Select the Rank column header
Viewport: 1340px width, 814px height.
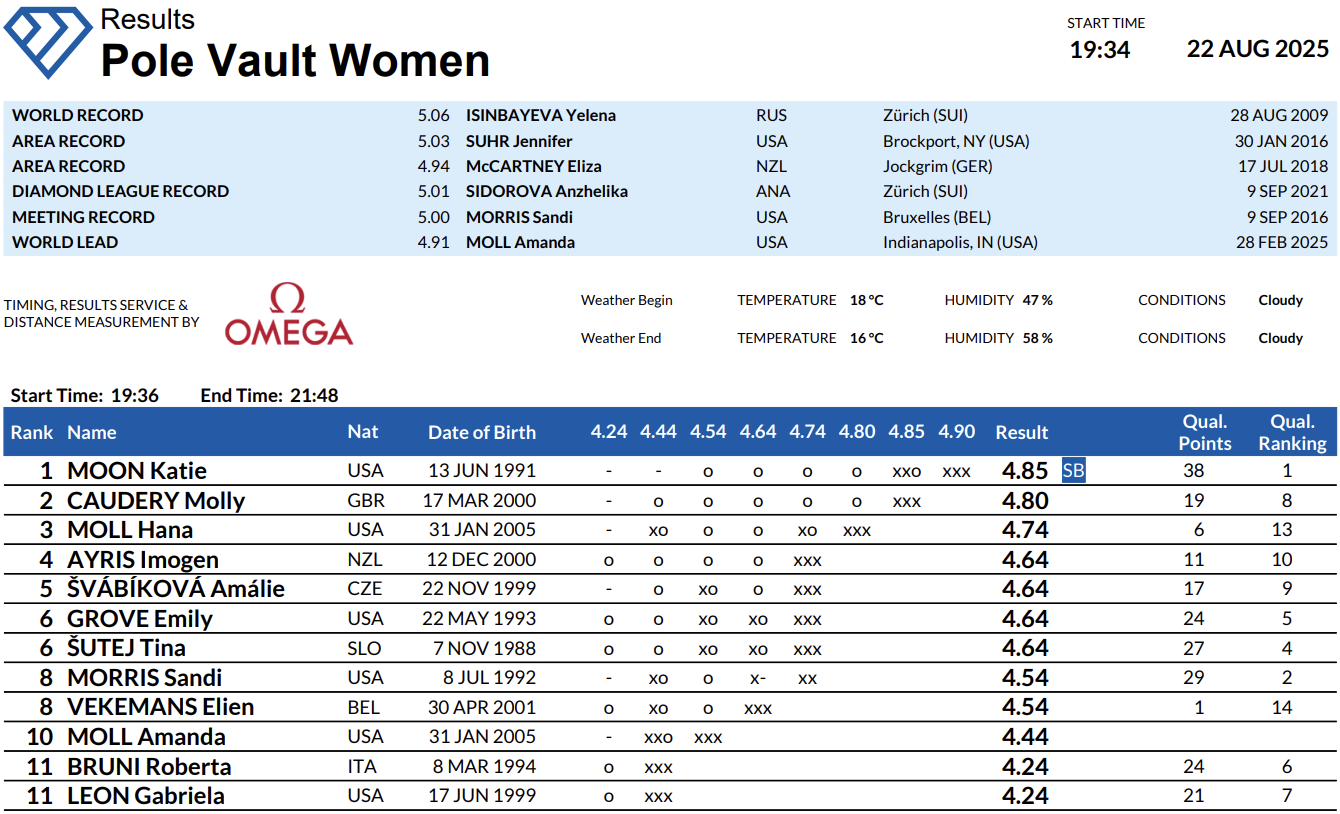pyautogui.click(x=32, y=432)
